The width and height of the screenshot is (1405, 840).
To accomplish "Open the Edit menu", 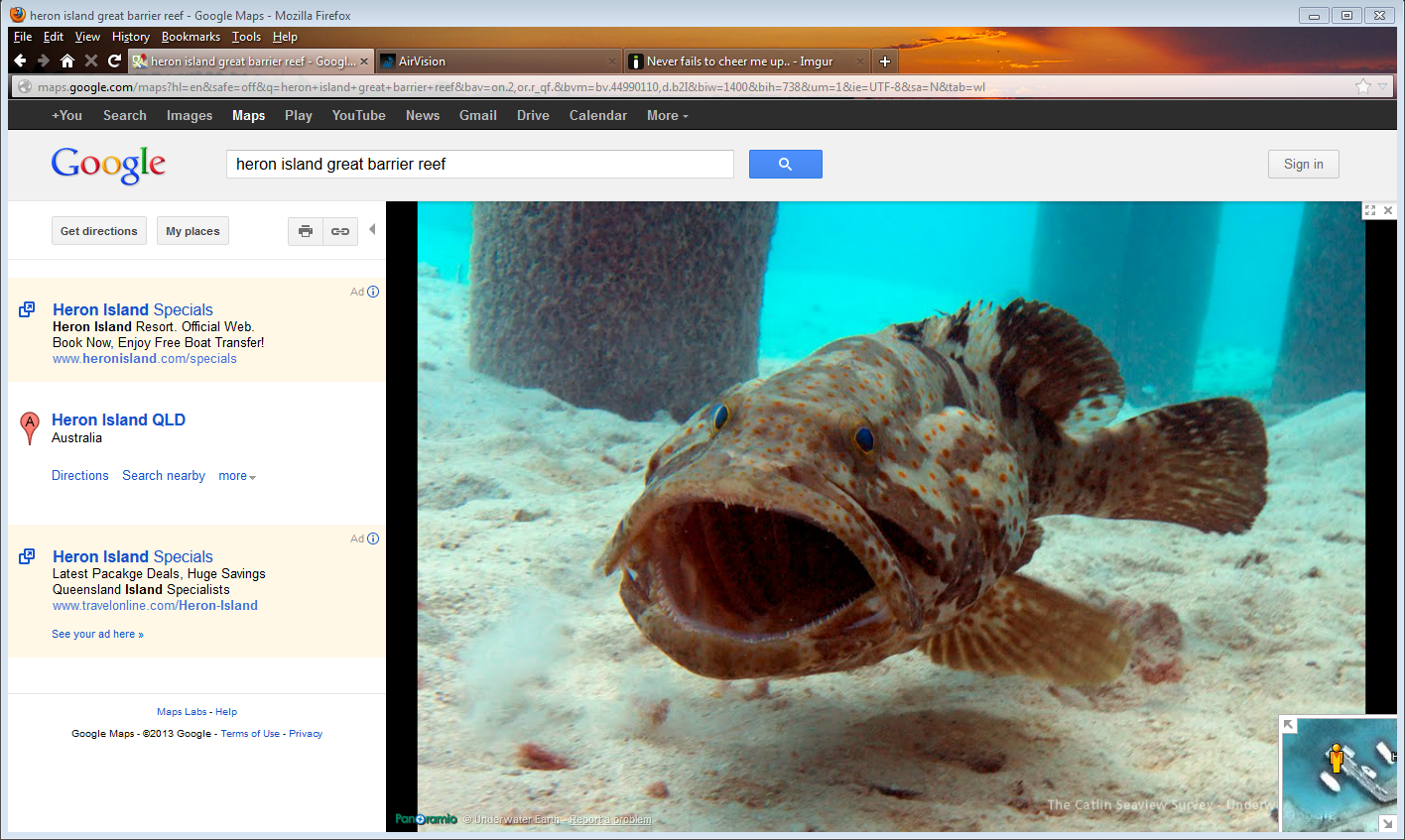I will pyautogui.click(x=54, y=37).
